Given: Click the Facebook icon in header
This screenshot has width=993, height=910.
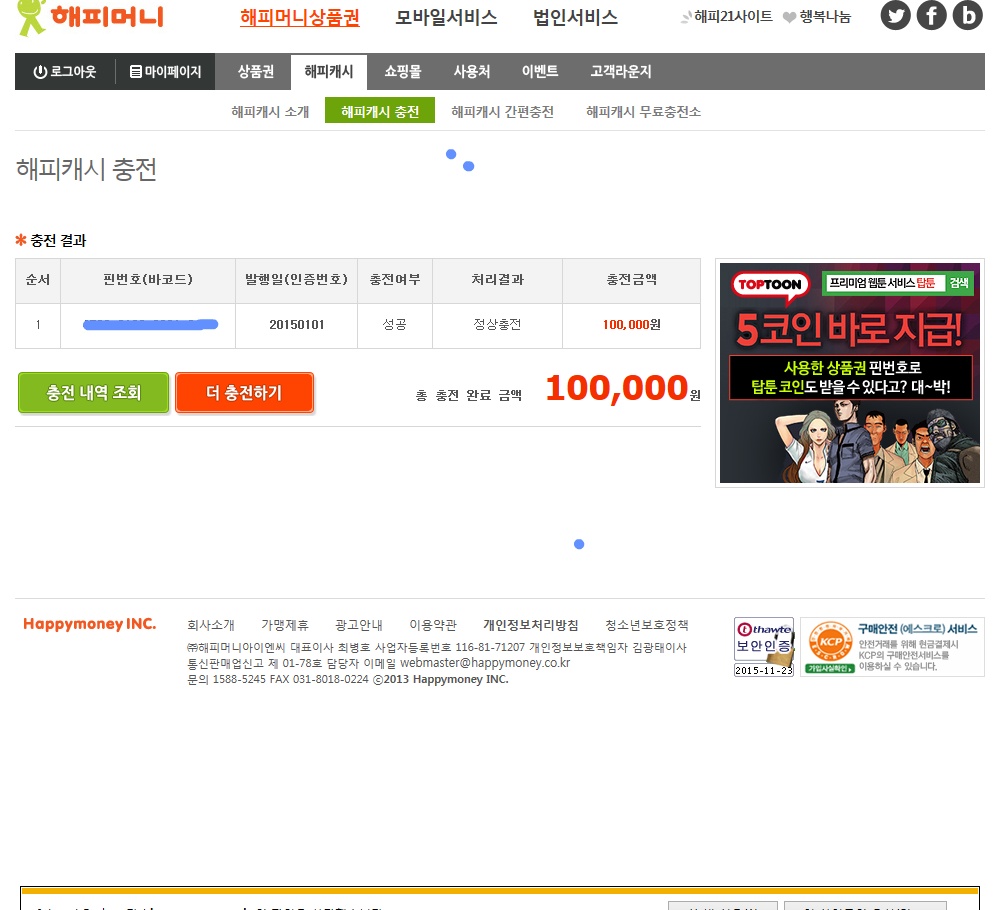Looking at the screenshot, I should coord(931,16).
